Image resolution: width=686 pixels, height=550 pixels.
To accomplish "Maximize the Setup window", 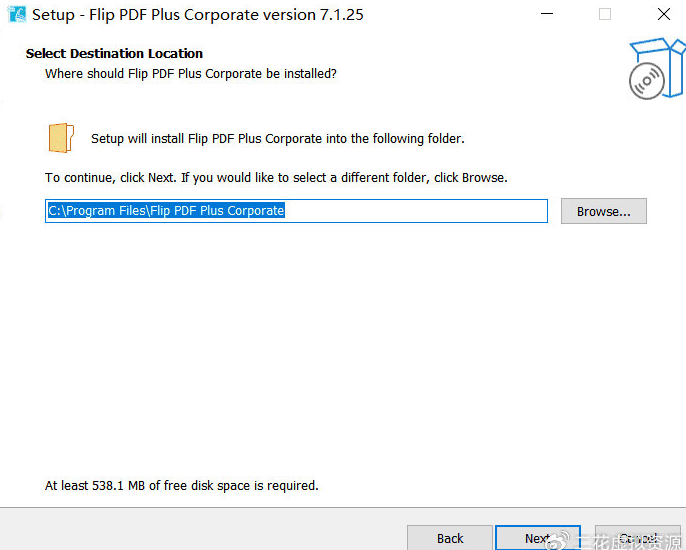I will [605, 15].
